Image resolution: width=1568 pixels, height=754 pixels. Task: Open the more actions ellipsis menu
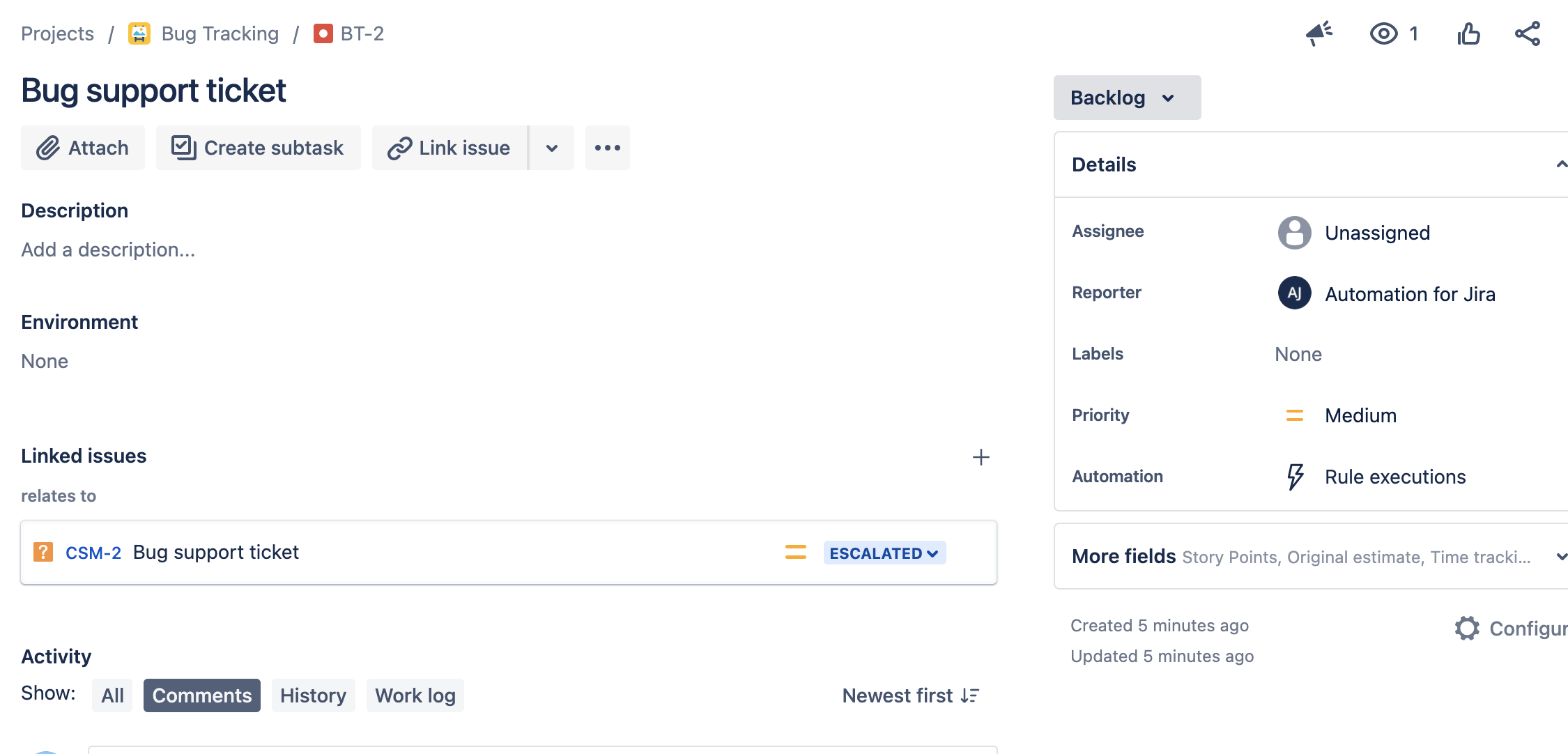[x=608, y=148]
